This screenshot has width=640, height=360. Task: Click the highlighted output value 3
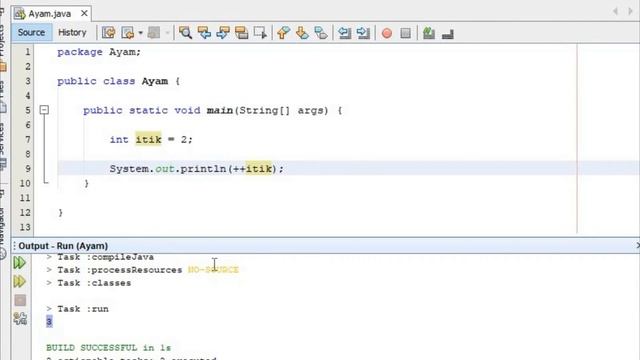coord(49,322)
